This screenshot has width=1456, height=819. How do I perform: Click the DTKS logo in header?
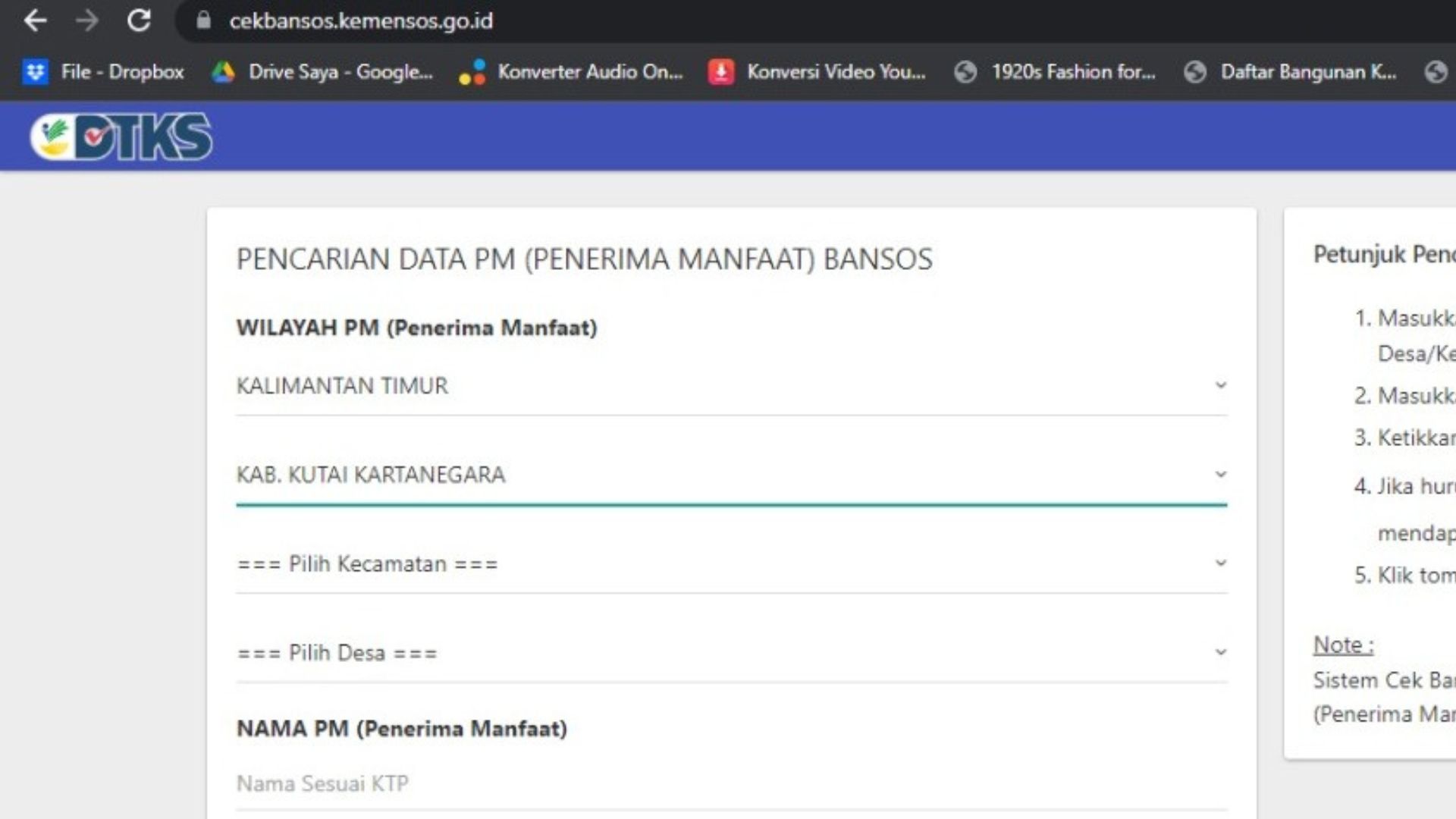click(x=121, y=136)
